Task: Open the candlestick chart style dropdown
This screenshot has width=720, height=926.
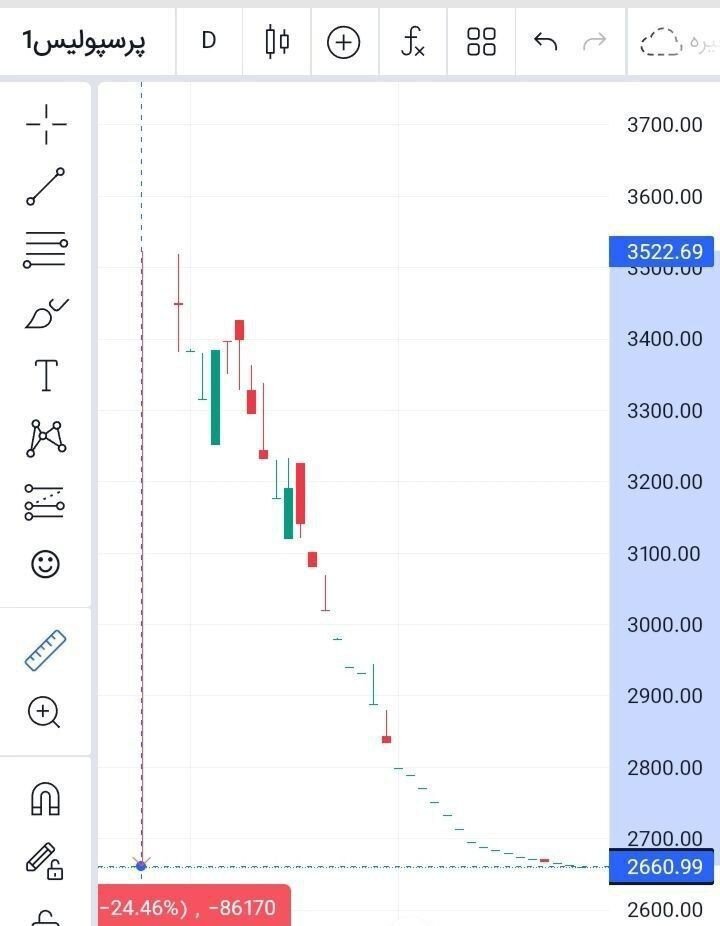Action: click(x=277, y=42)
